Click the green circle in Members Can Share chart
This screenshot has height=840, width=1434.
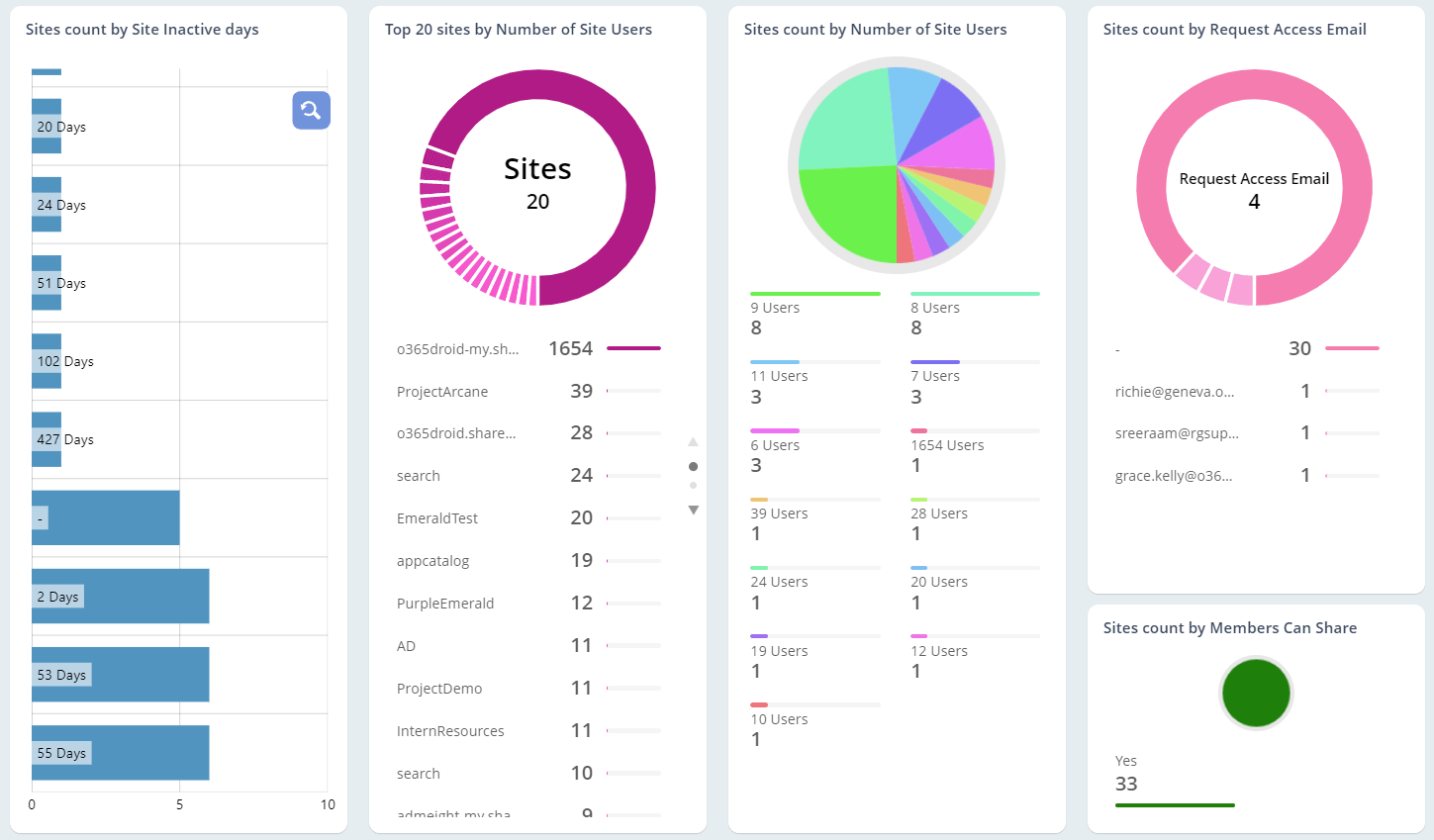1255,693
